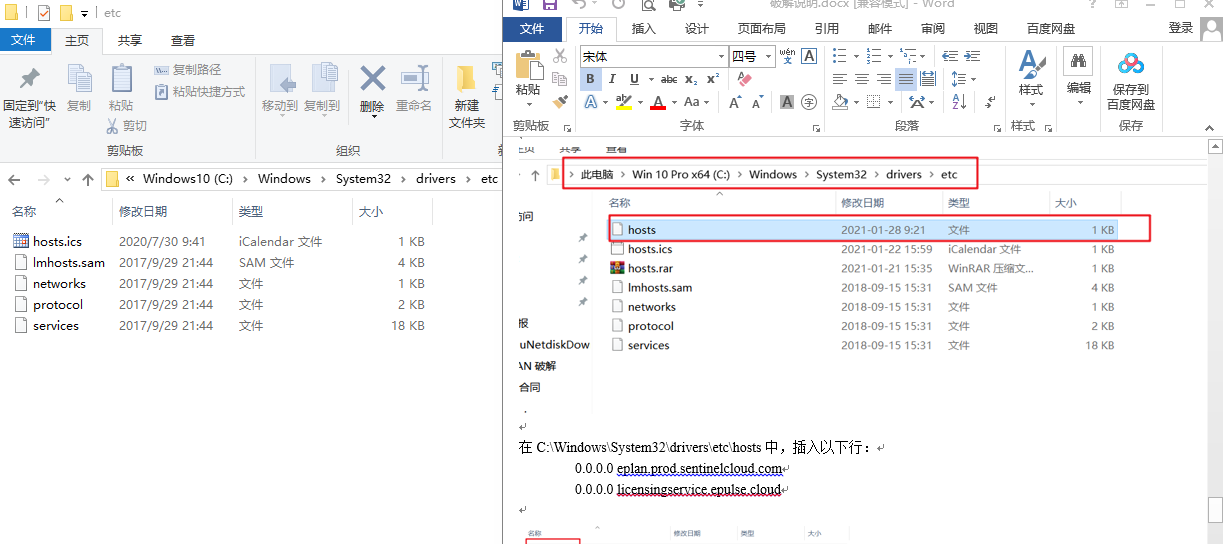Select the services file in Explorer list

(56, 326)
